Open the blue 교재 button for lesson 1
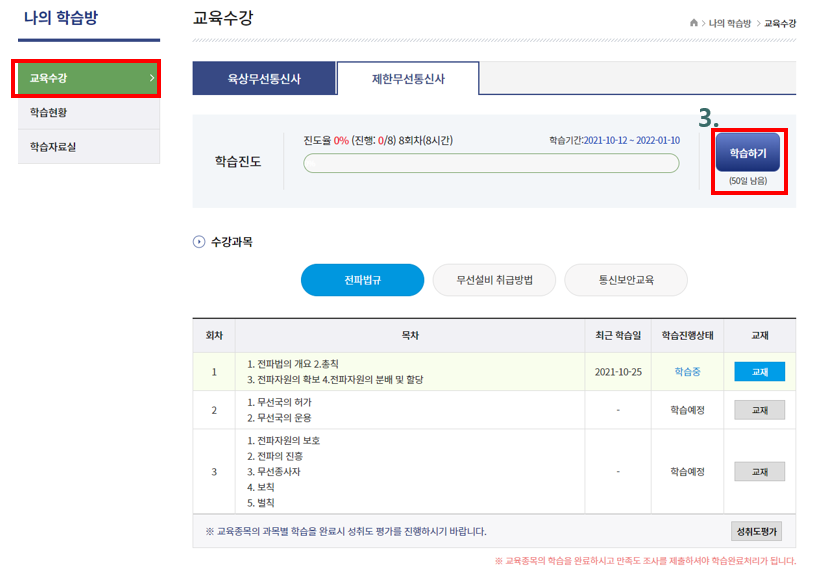This screenshot has height=571, width=820. (759, 371)
